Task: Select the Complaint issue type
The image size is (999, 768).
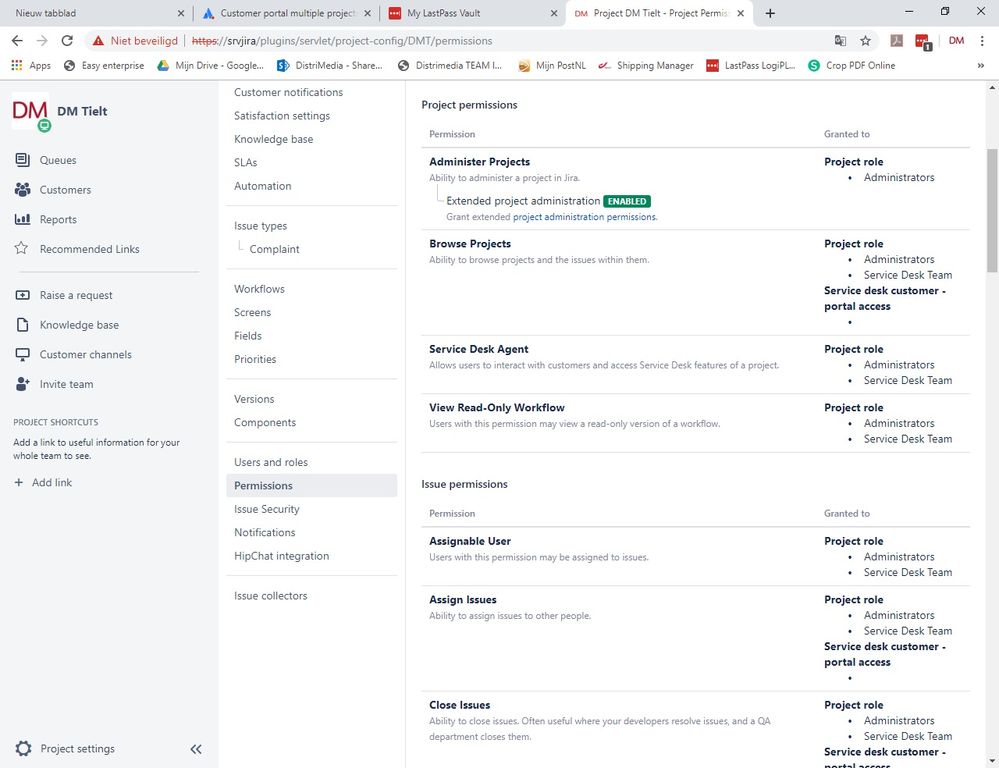Action: pyautogui.click(x=274, y=249)
